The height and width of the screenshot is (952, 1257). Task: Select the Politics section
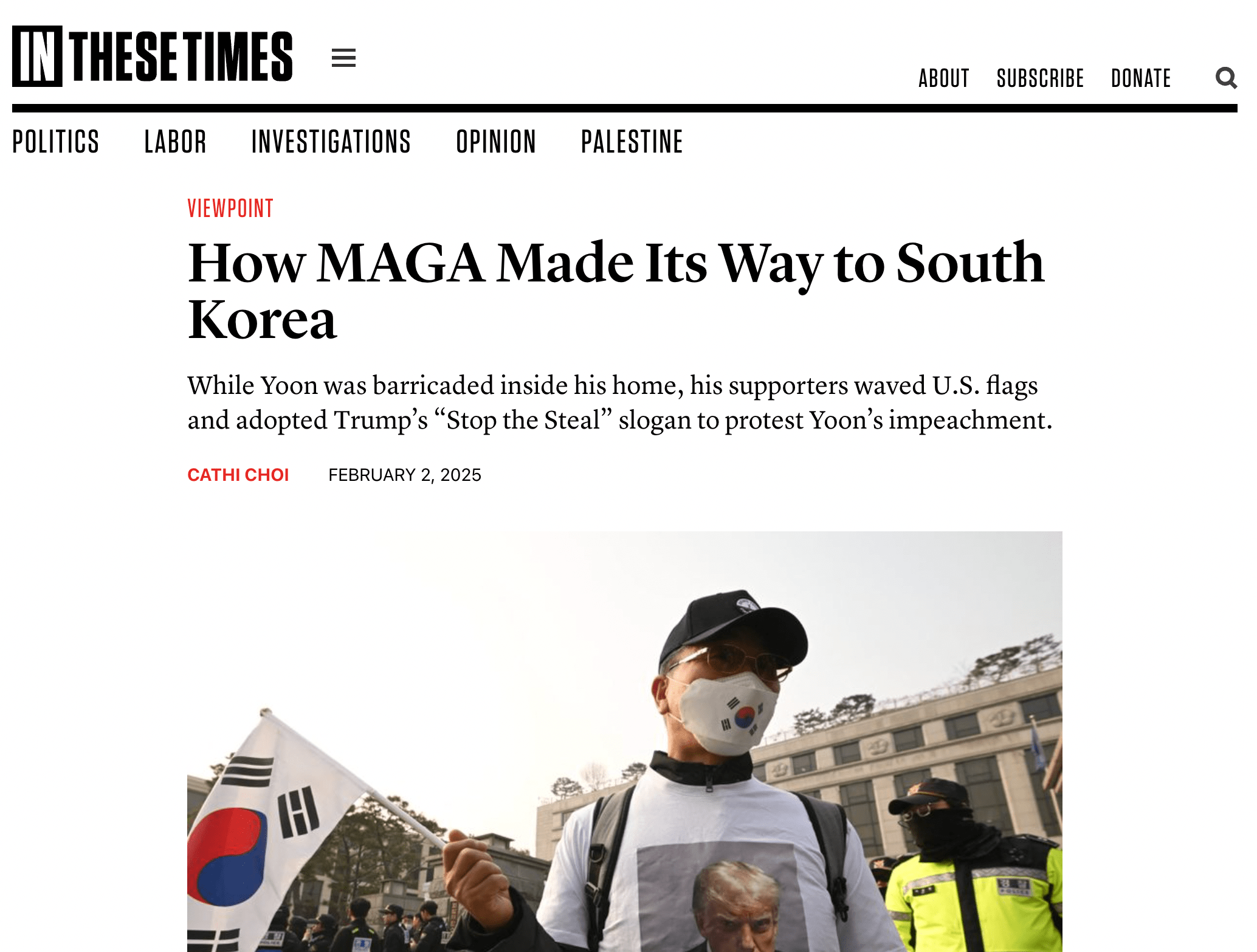click(55, 142)
